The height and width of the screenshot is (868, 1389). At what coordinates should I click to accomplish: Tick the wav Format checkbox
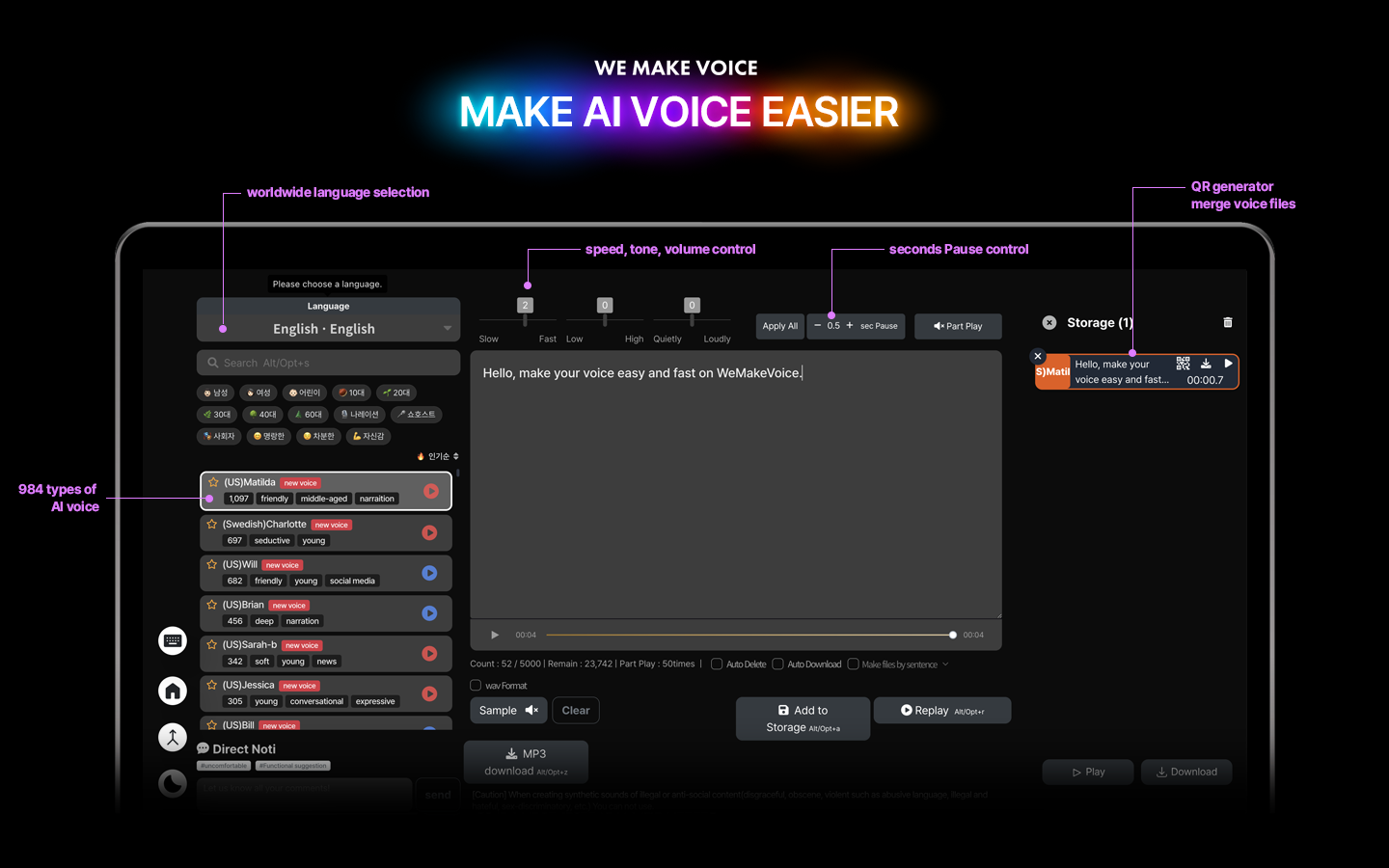tap(476, 686)
